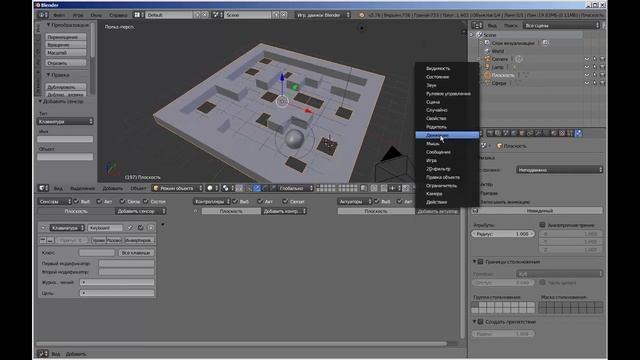This screenshot has height=360, width=640.
Task: Open the Сенсоры dropdown
Action: tap(55, 201)
